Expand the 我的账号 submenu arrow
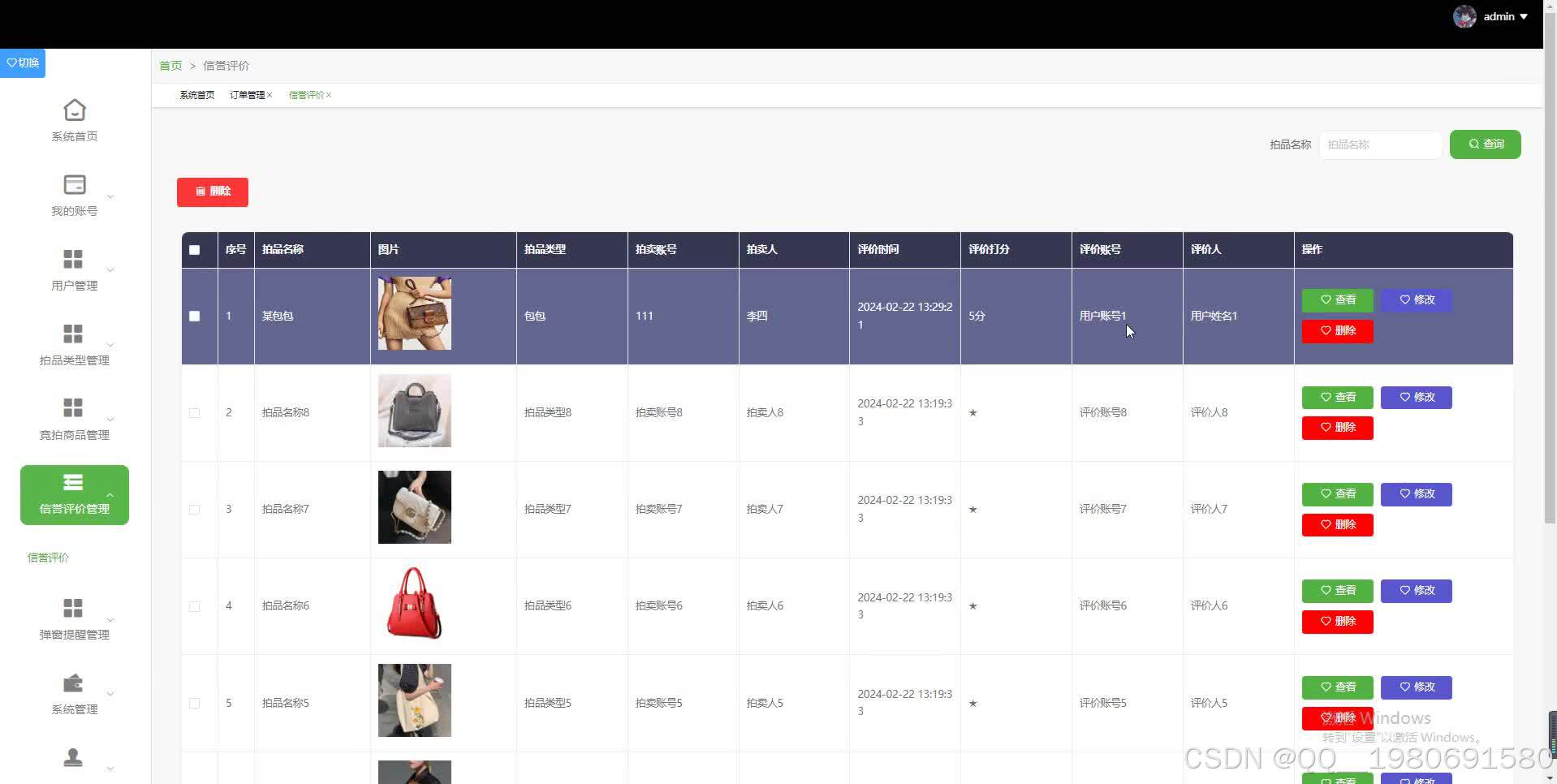Screen dimensions: 1557x784 (110, 196)
